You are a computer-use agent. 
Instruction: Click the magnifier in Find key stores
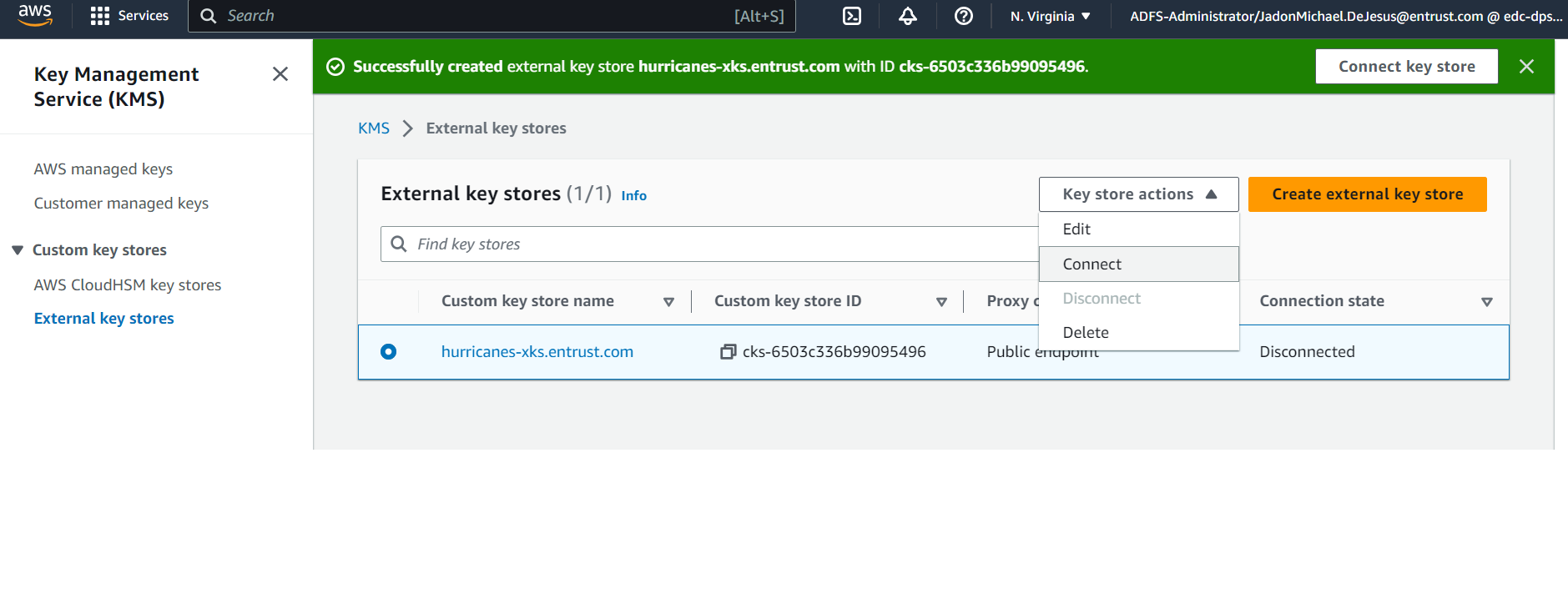399,244
